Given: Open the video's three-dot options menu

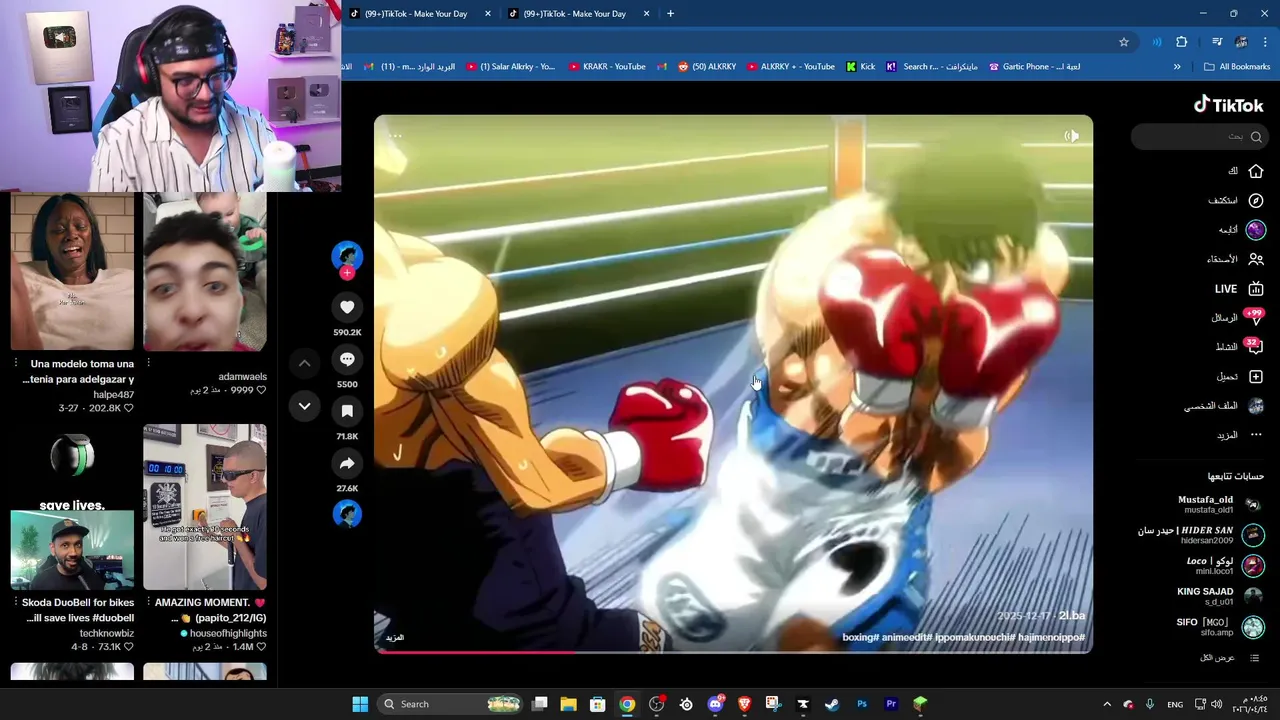Looking at the screenshot, I should click(395, 136).
